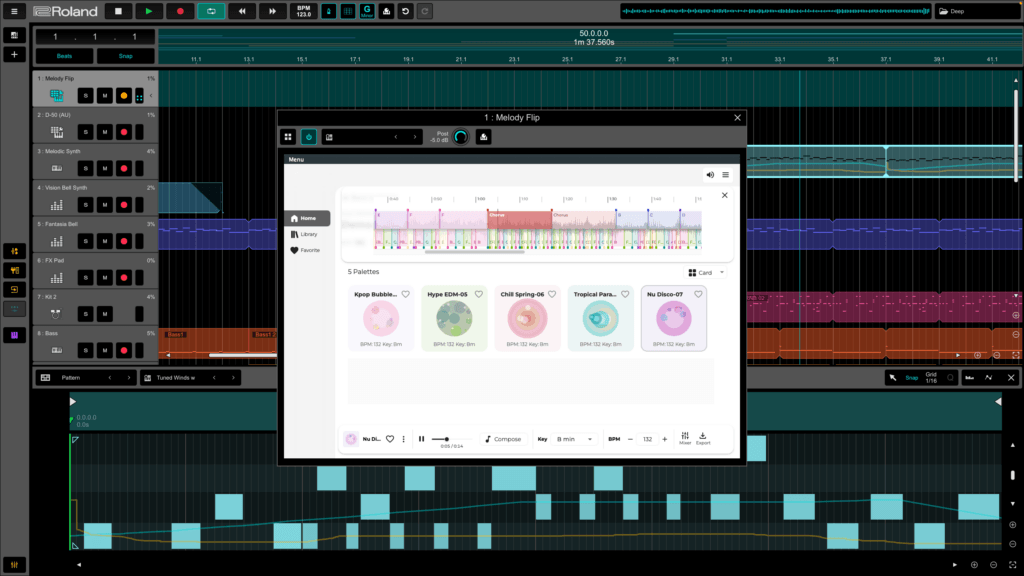
Task: Open the Menu in the Melody Flip plugin
Action: (297, 157)
